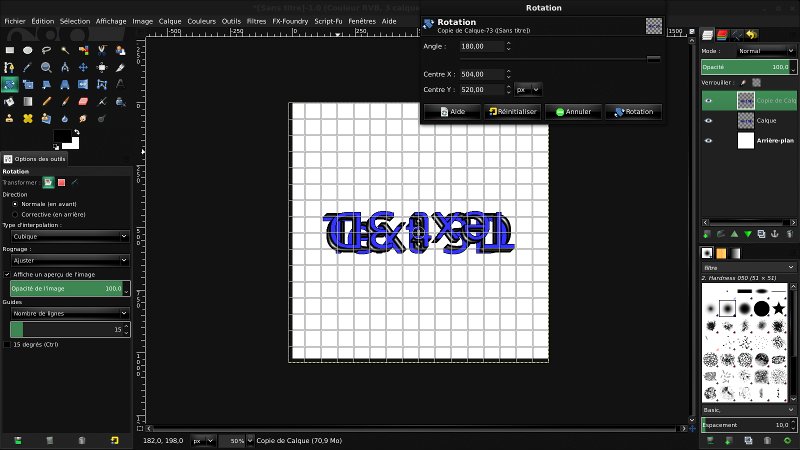
Task: Select the Blend gradient tool
Action: 28,102
